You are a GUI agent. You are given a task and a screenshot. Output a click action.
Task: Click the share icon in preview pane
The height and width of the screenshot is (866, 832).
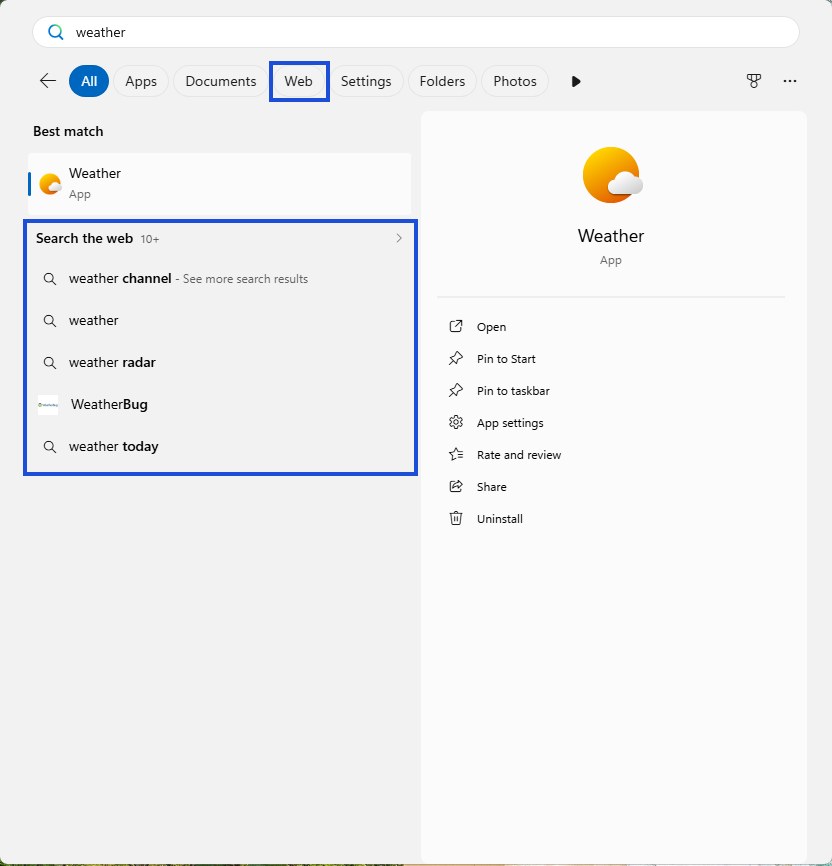click(456, 487)
